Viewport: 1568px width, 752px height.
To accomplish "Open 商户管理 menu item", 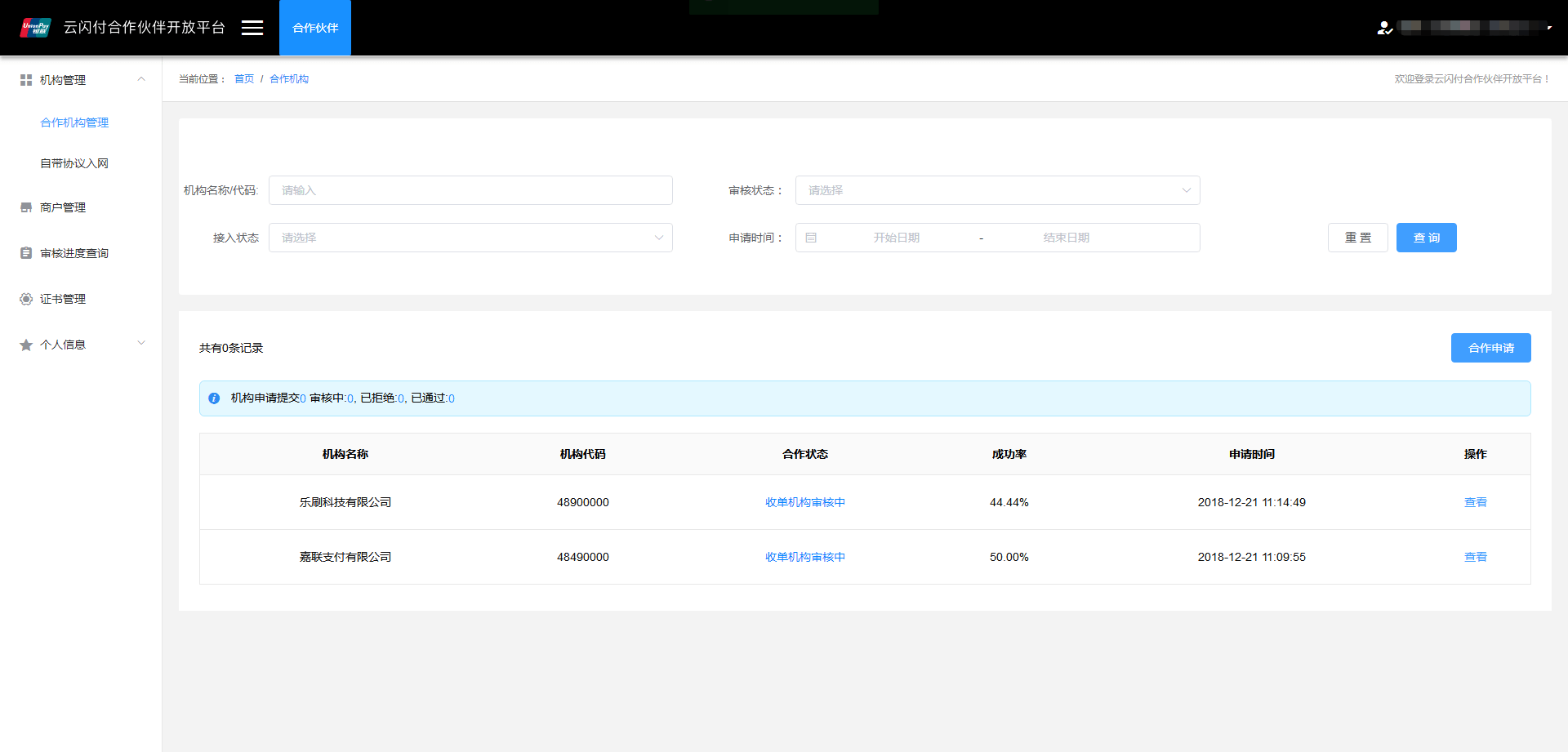I will pos(63,207).
